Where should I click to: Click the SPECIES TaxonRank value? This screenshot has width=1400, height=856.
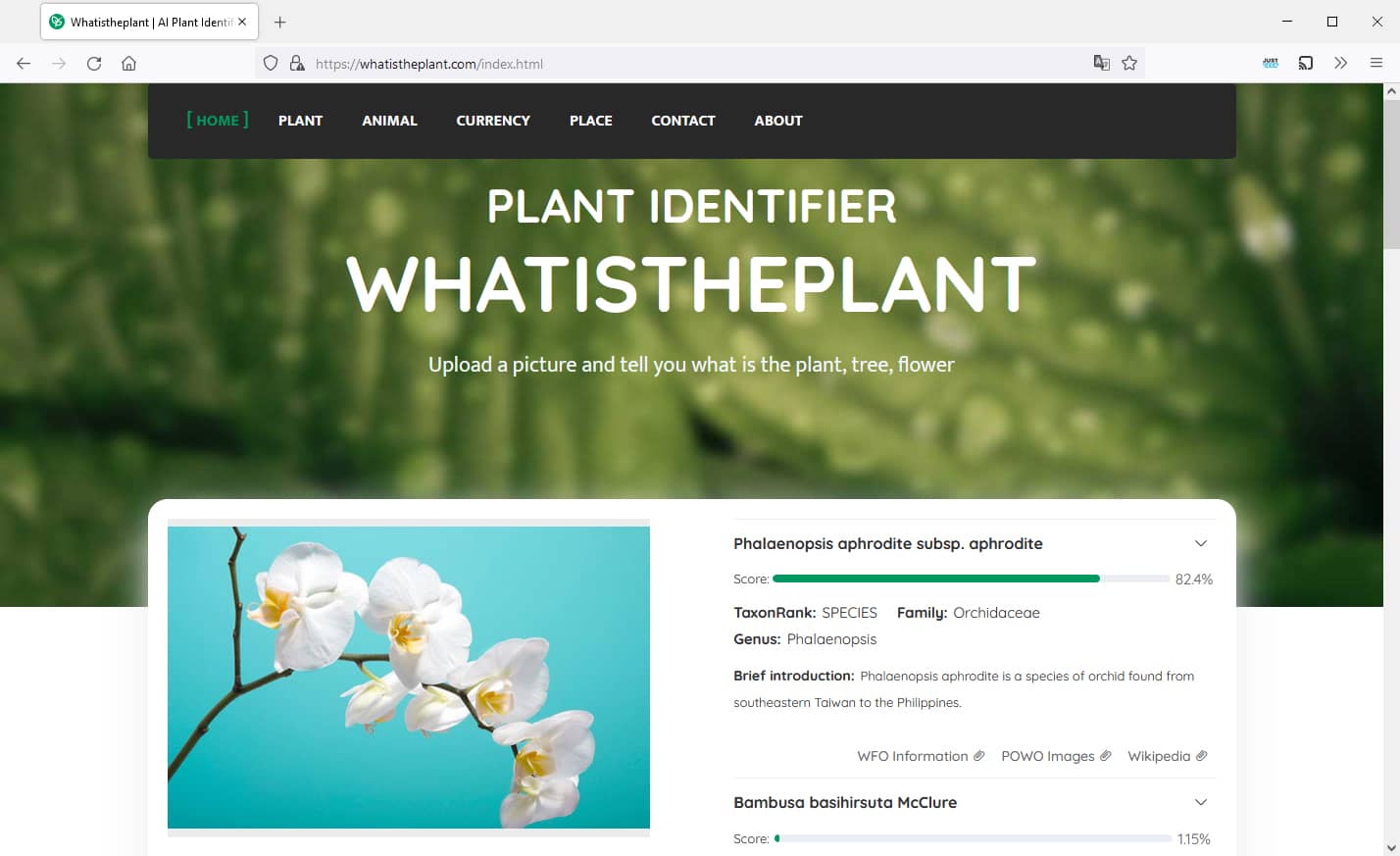pyautogui.click(x=849, y=613)
